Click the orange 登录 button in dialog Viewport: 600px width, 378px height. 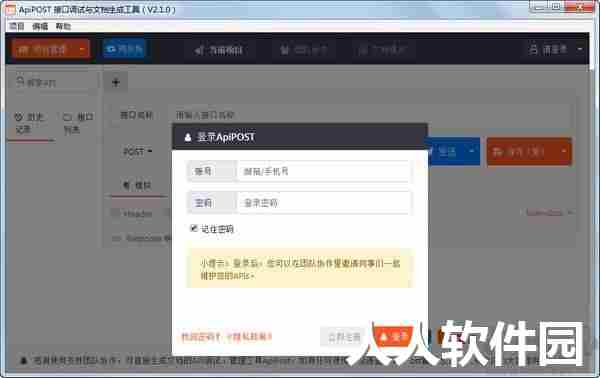pos(394,337)
